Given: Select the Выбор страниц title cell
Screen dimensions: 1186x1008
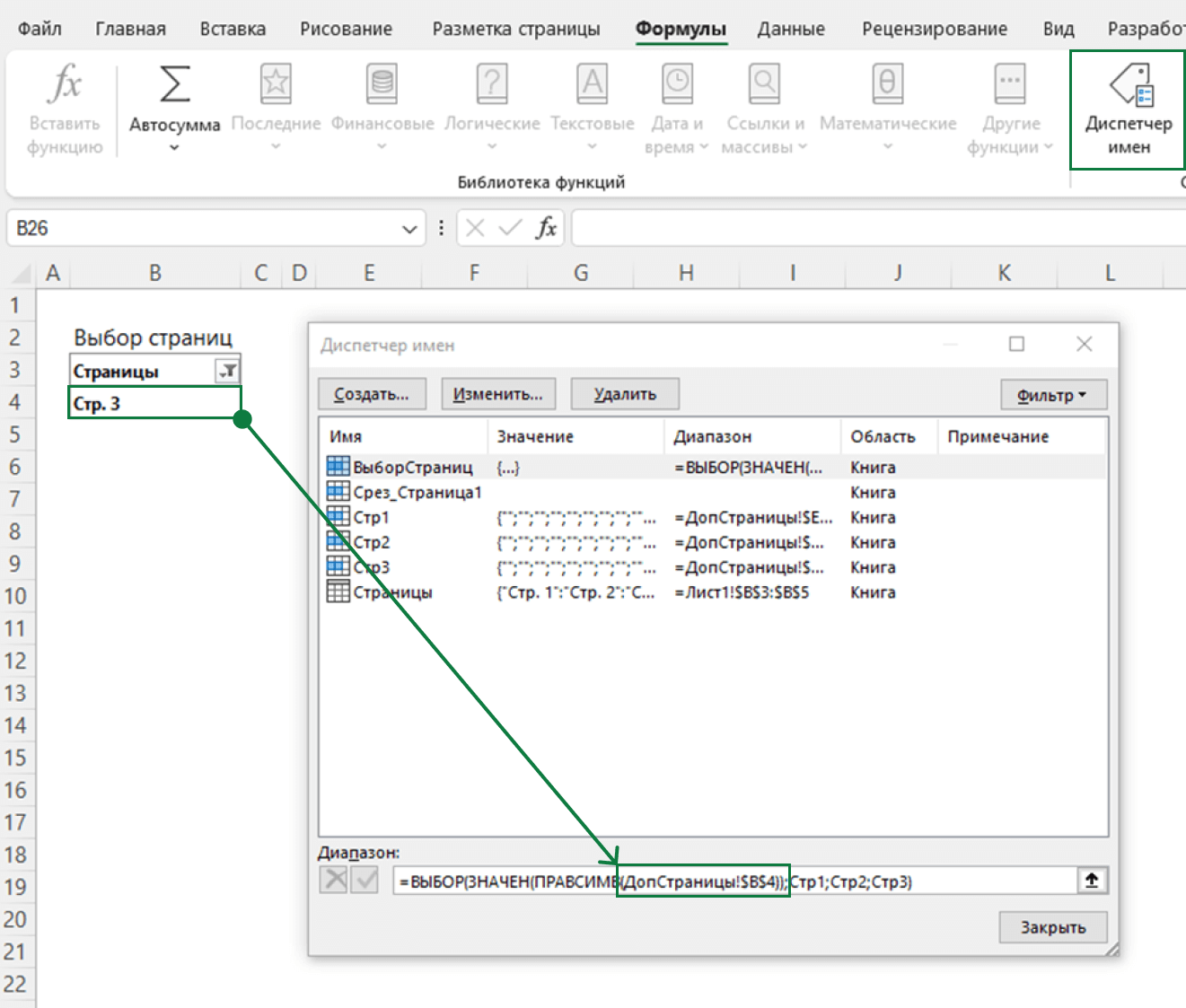Looking at the screenshot, I should pos(154,337).
